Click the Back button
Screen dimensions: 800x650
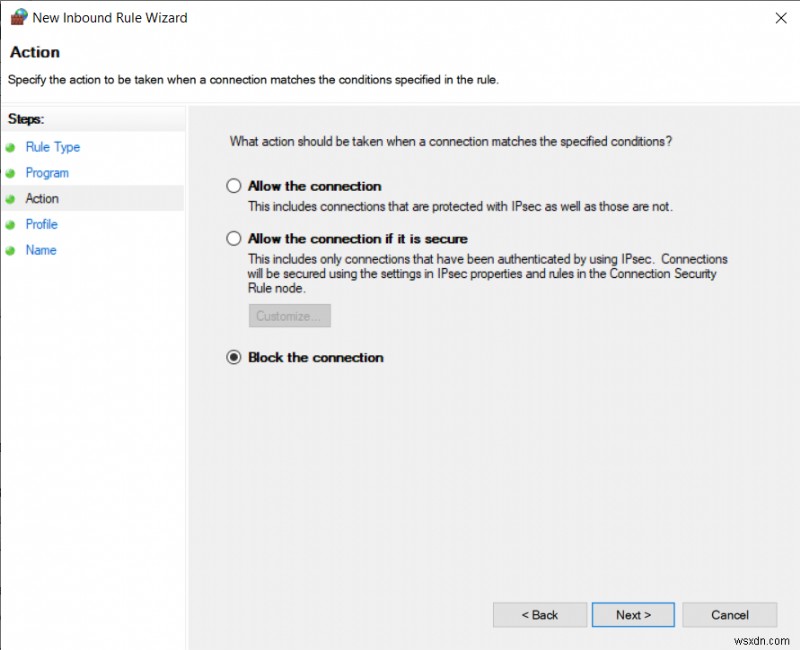pyautogui.click(x=539, y=614)
